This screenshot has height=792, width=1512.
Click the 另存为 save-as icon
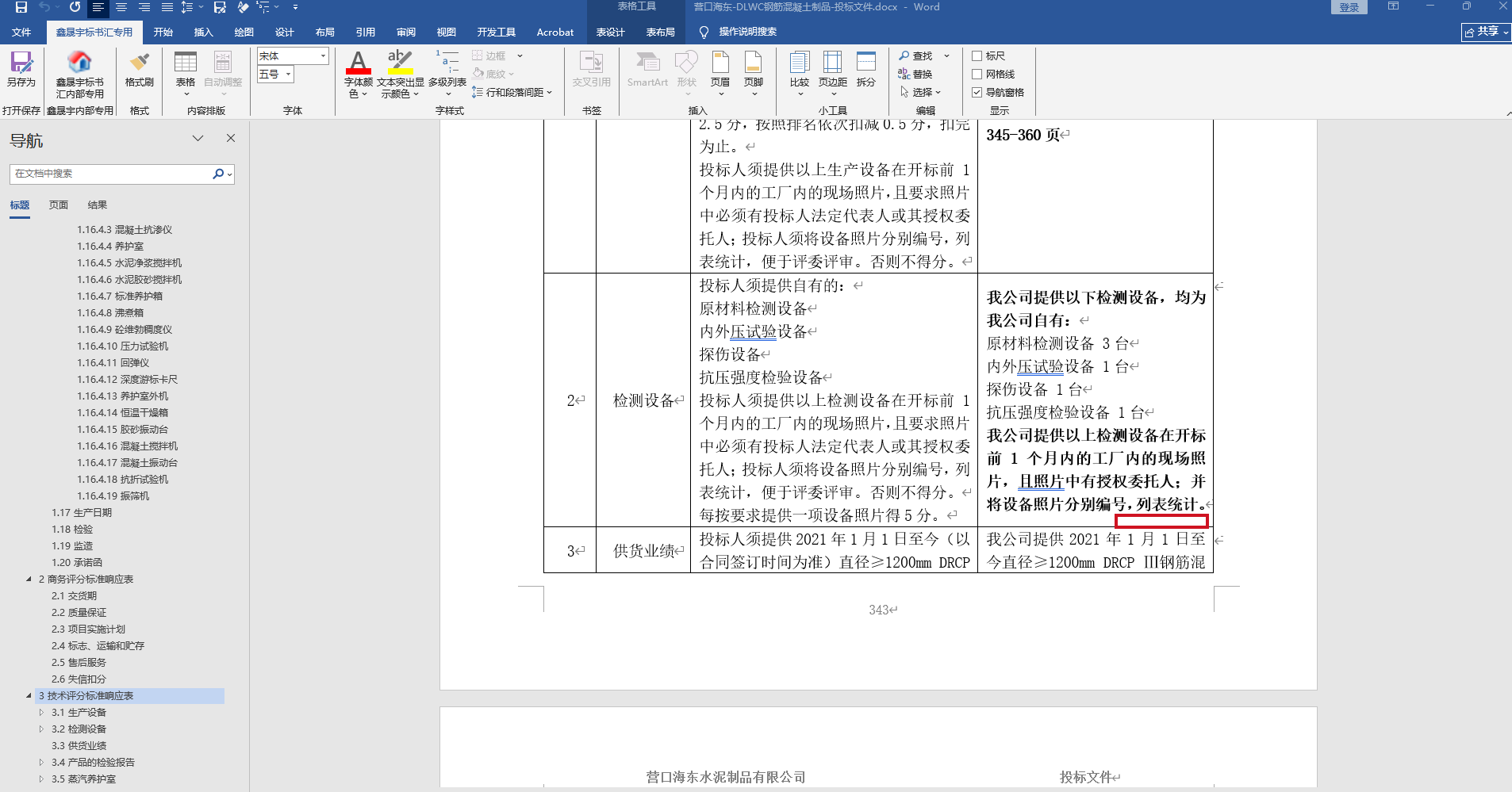21,63
